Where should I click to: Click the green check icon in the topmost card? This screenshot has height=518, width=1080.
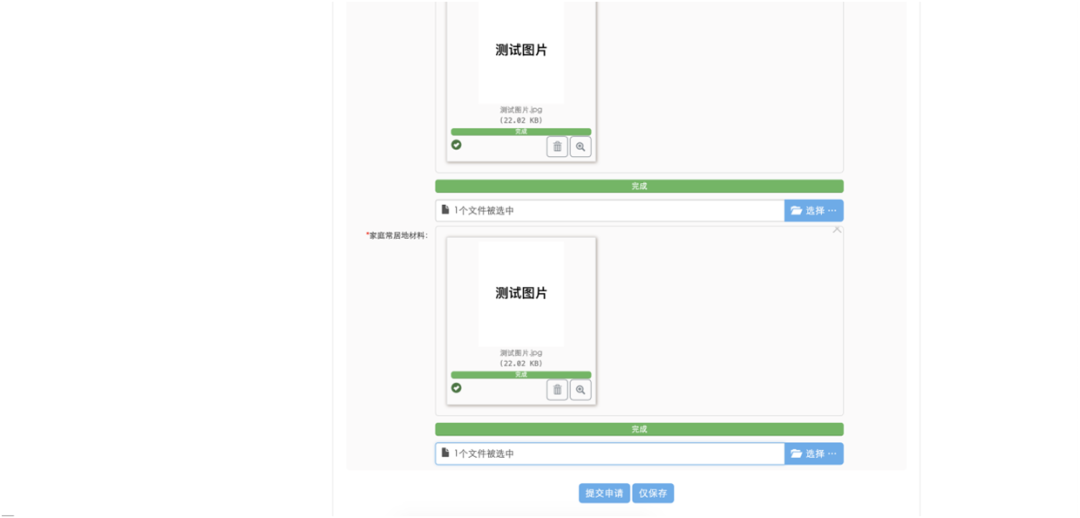click(x=456, y=145)
